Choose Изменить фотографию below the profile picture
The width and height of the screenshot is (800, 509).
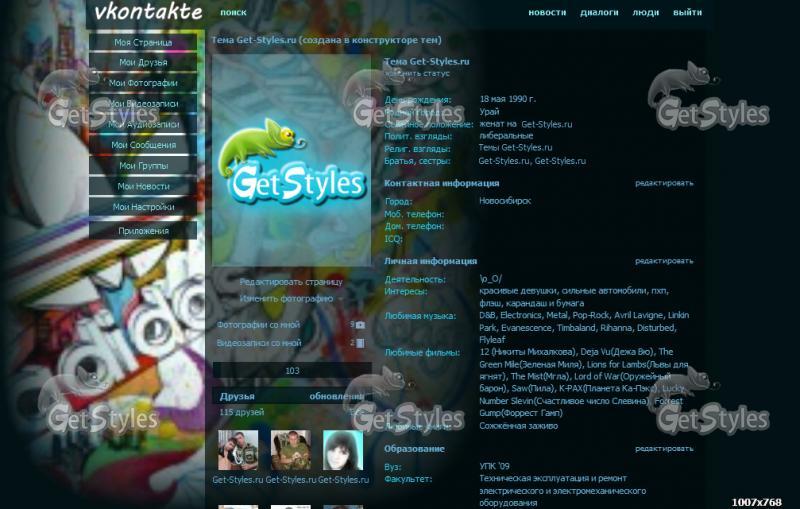286,298
